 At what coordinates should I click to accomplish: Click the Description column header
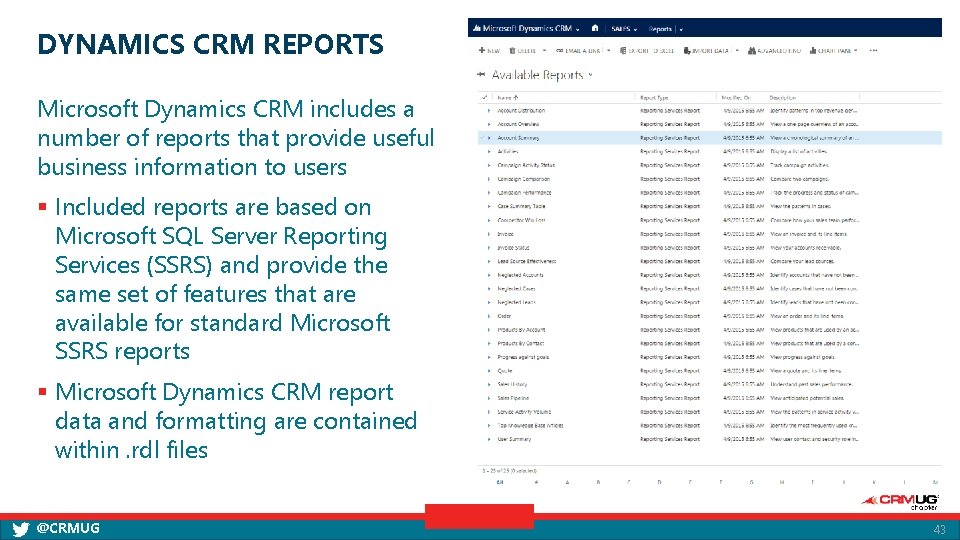pyautogui.click(x=782, y=97)
